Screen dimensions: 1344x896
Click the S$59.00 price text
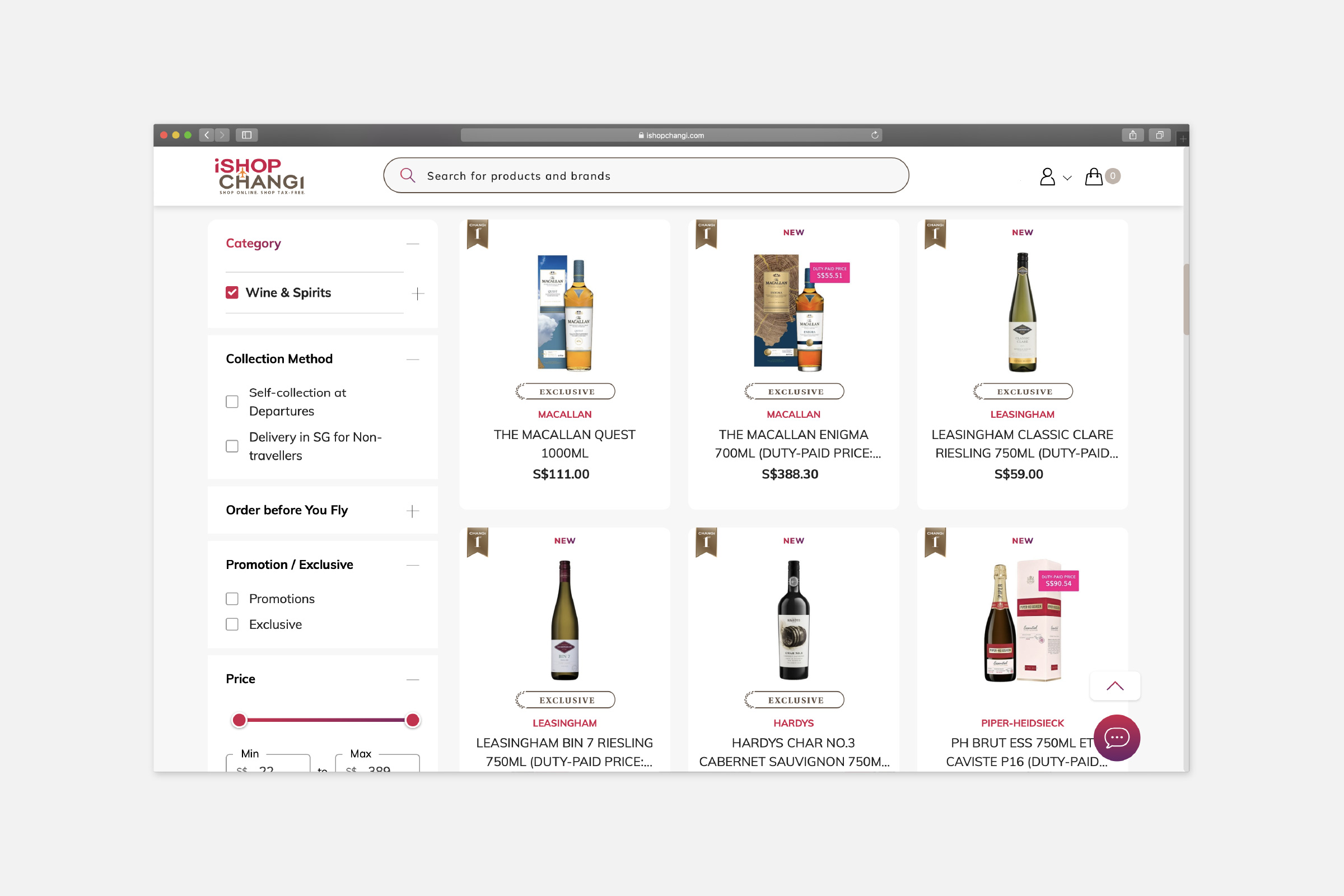1019,474
